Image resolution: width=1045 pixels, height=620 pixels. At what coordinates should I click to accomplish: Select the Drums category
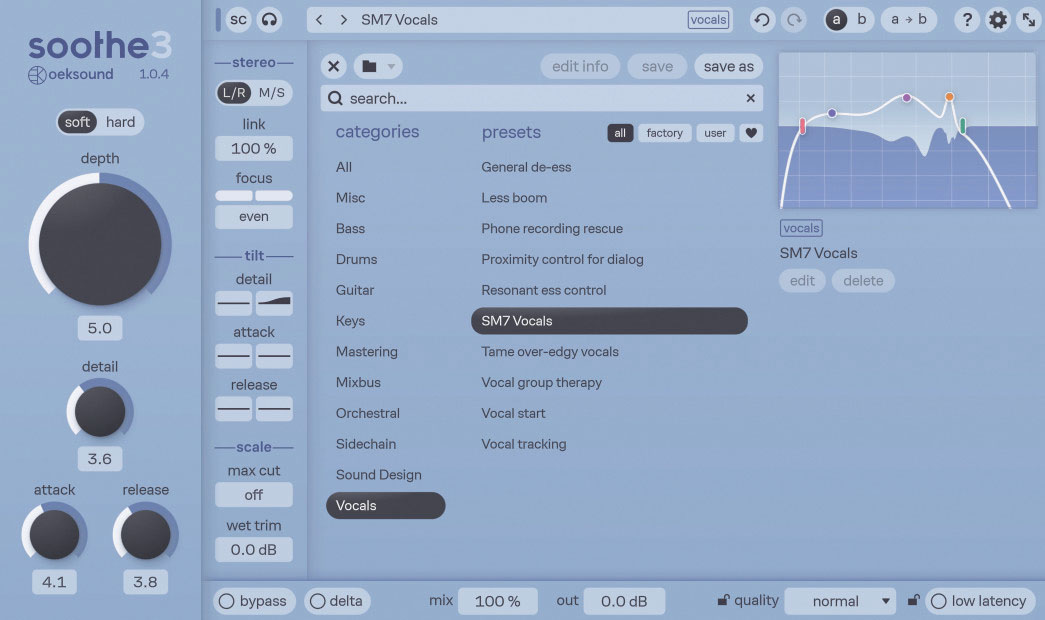pos(357,259)
